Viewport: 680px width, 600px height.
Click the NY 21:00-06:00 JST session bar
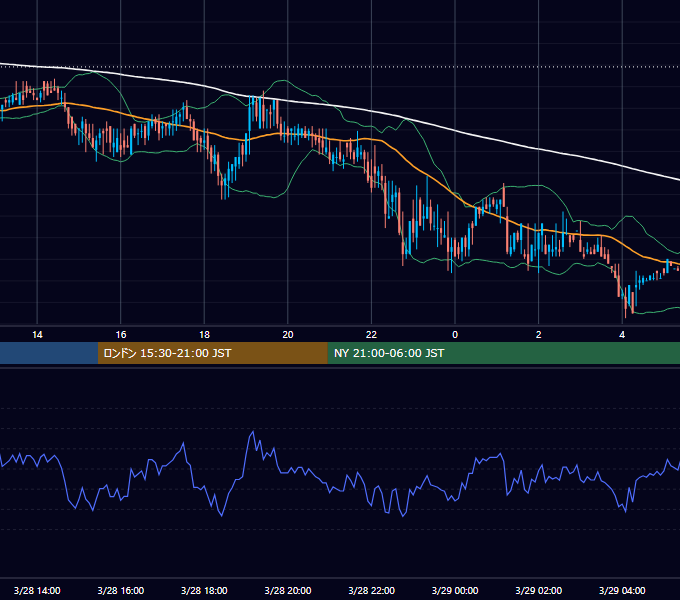503,353
